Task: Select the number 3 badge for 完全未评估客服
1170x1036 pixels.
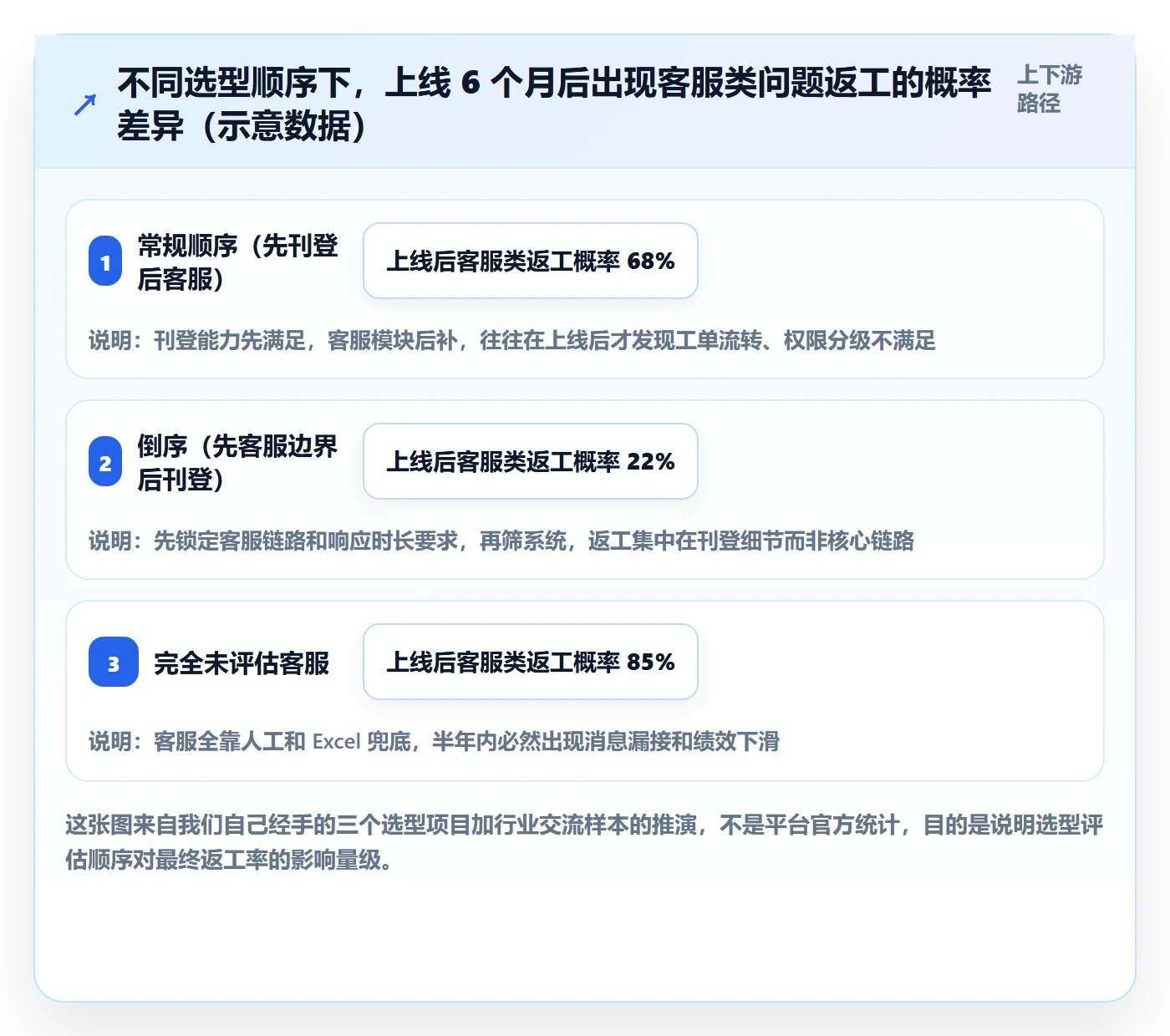Action: [114, 663]
